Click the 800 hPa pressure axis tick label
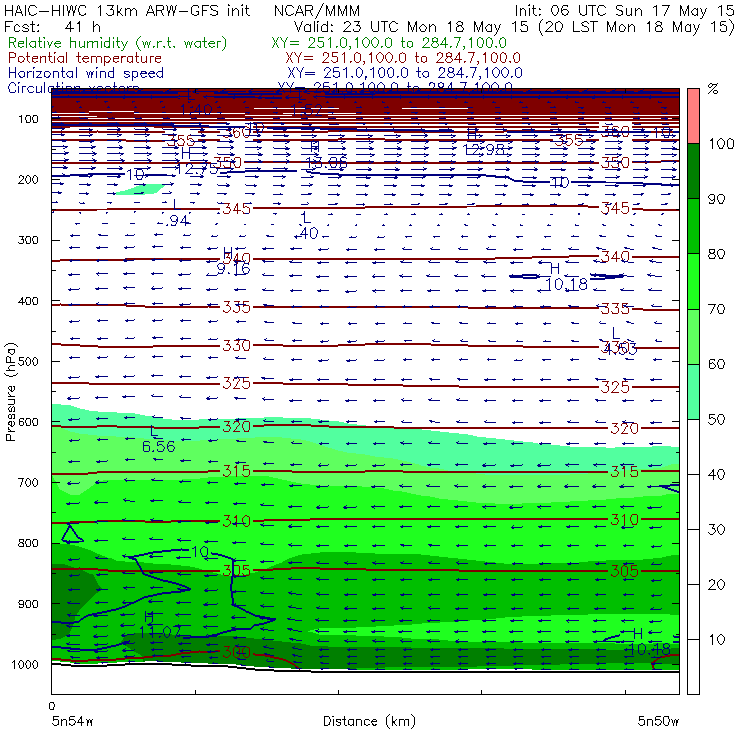The height and width of the screenshot is (740, 740). (x=28, y=543)
